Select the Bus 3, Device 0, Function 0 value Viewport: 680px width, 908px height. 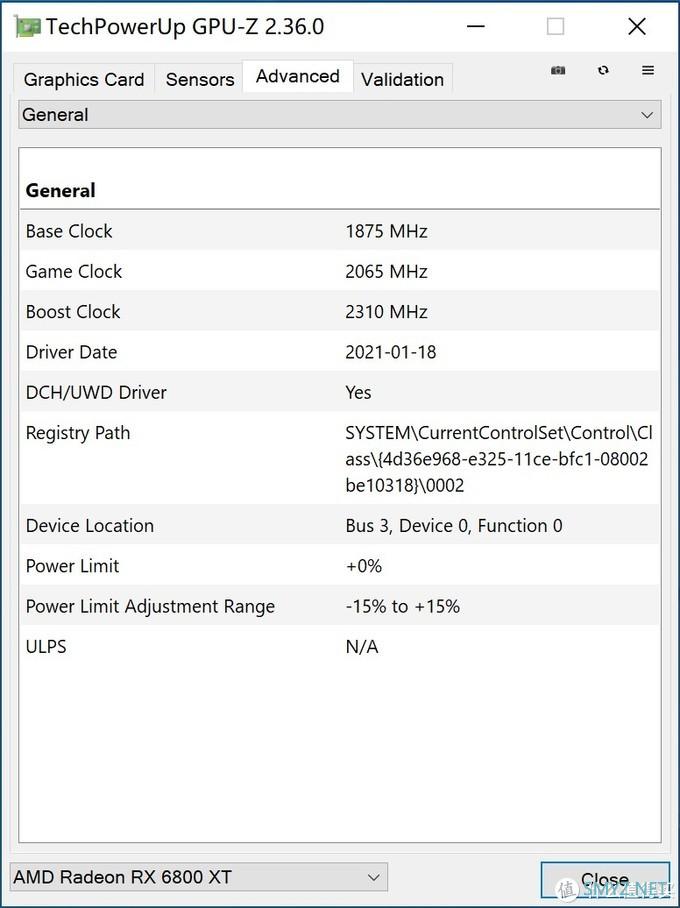(454, 525)
